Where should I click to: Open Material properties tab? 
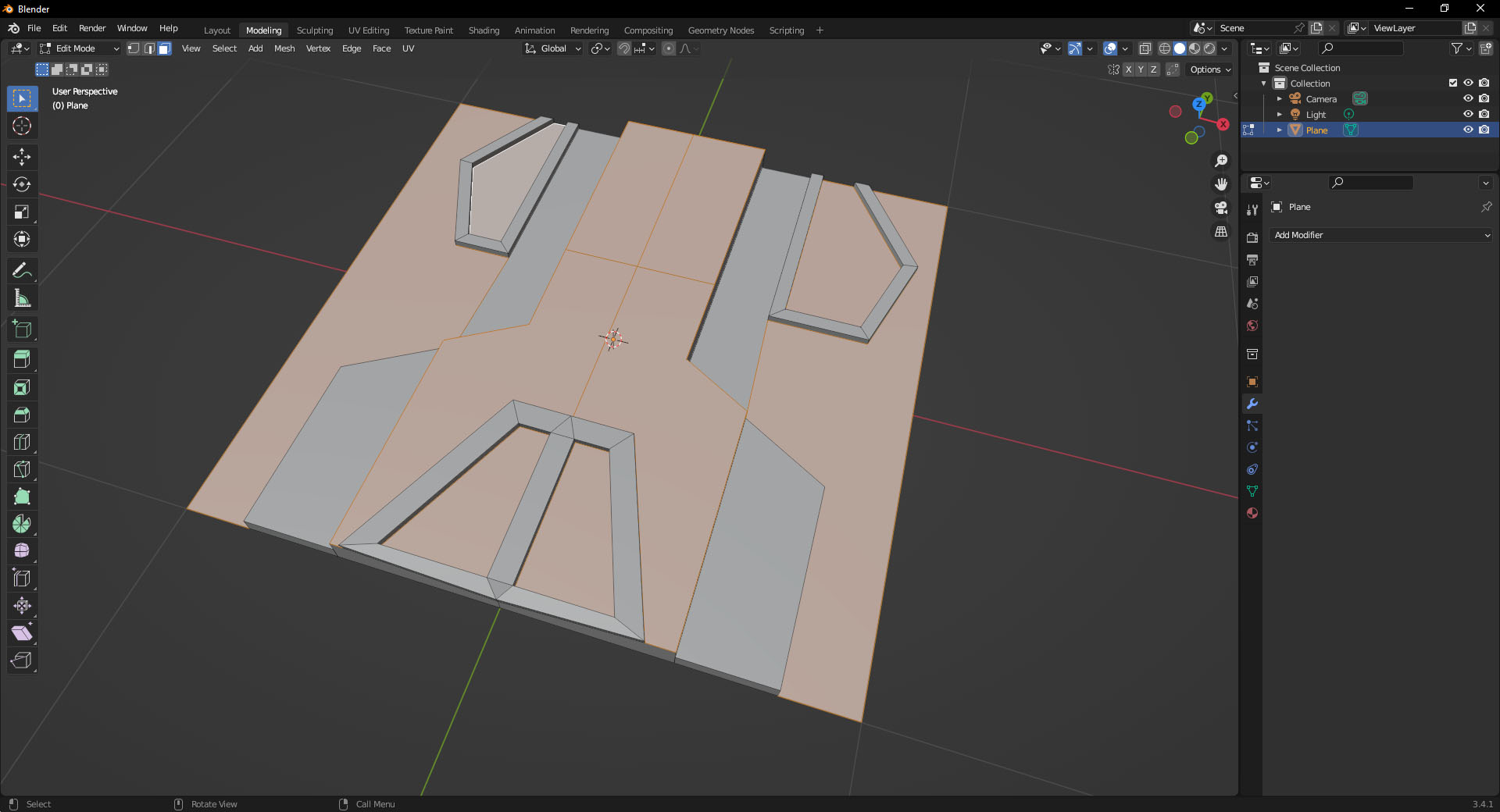[x=1252, y=513]
